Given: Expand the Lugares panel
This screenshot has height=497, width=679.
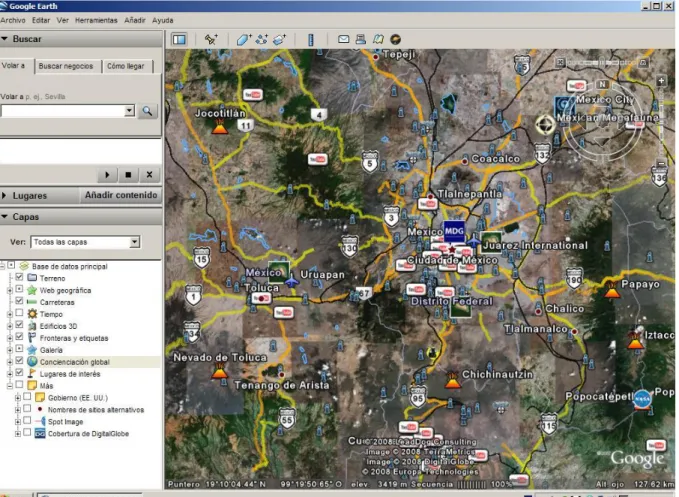Looking at the screenshot, I should coord(5,196).
